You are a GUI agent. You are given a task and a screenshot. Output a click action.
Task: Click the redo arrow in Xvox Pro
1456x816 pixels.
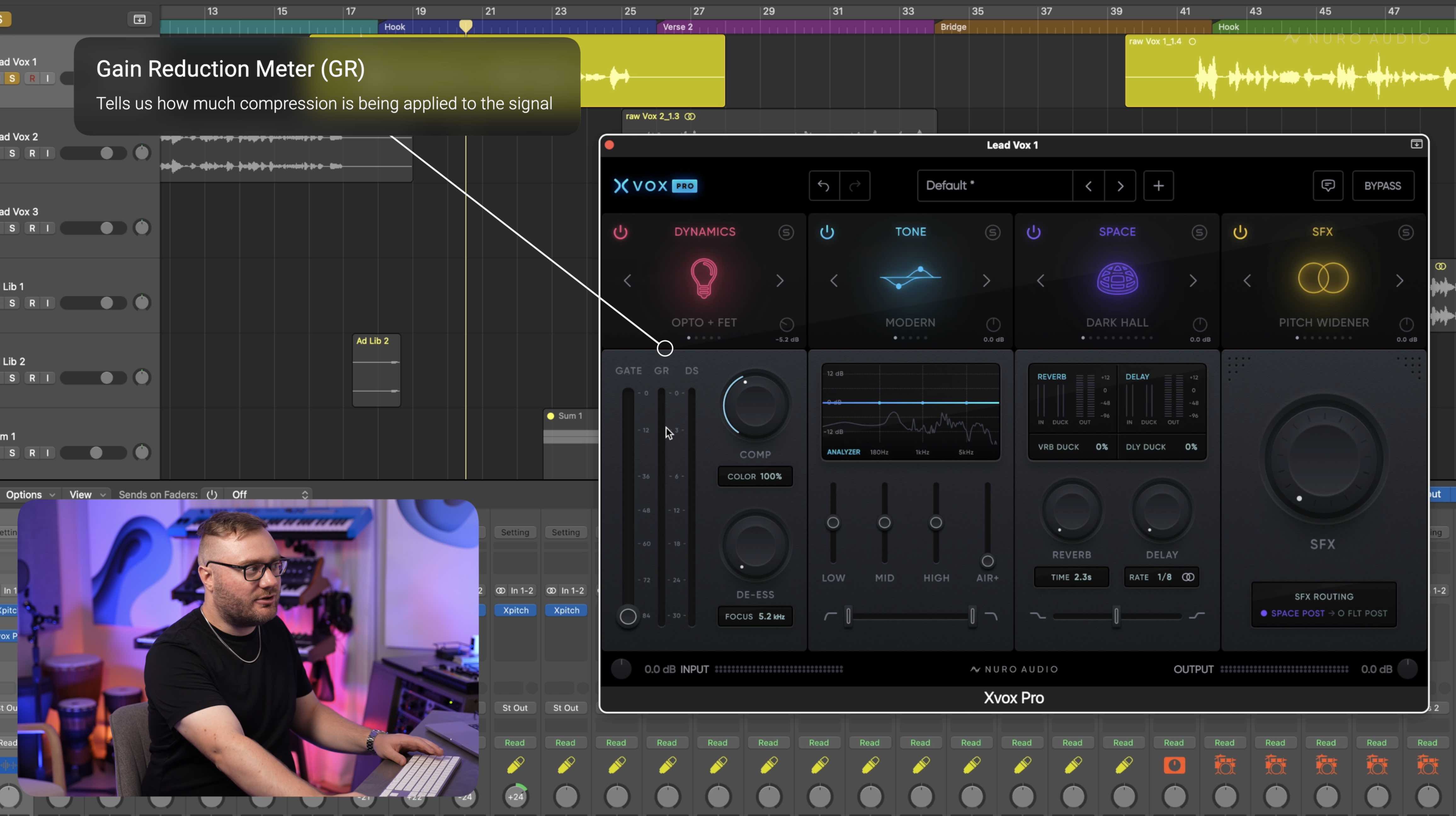tap(855, 186)
